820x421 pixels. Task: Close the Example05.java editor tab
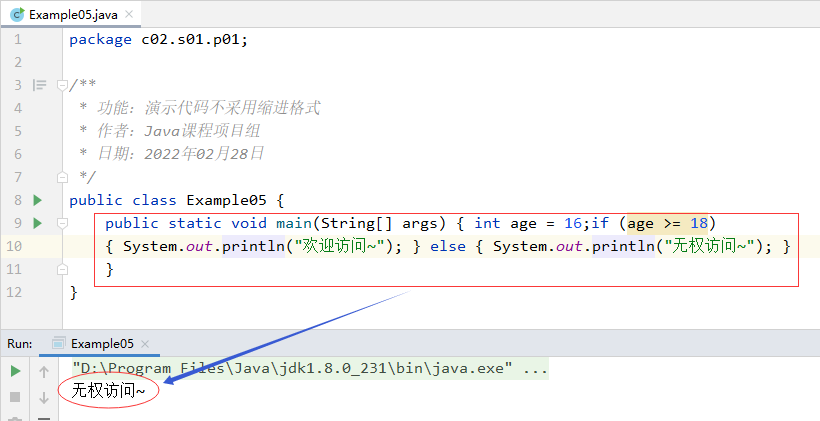coord(129,14)
